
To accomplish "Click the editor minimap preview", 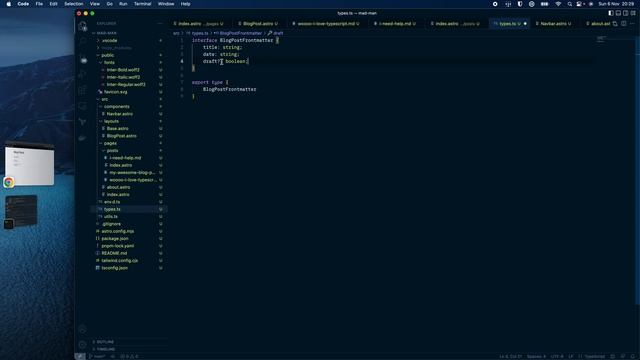I will 601,39.
